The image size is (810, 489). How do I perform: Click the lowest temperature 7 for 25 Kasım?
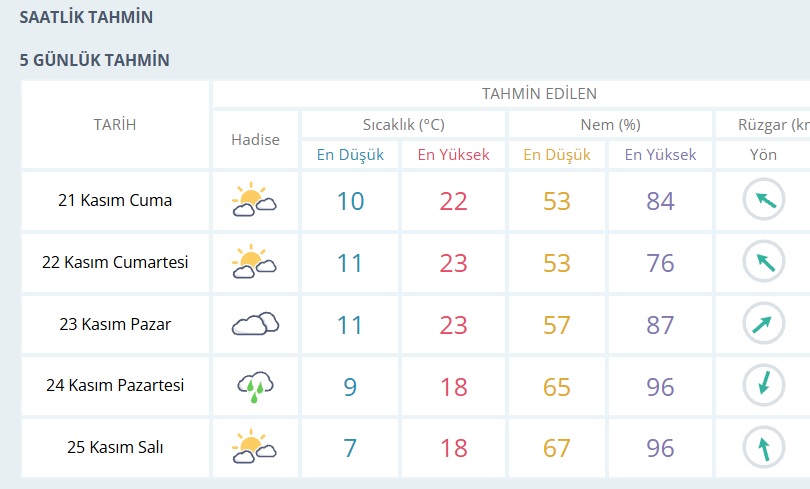coord(350,448)
